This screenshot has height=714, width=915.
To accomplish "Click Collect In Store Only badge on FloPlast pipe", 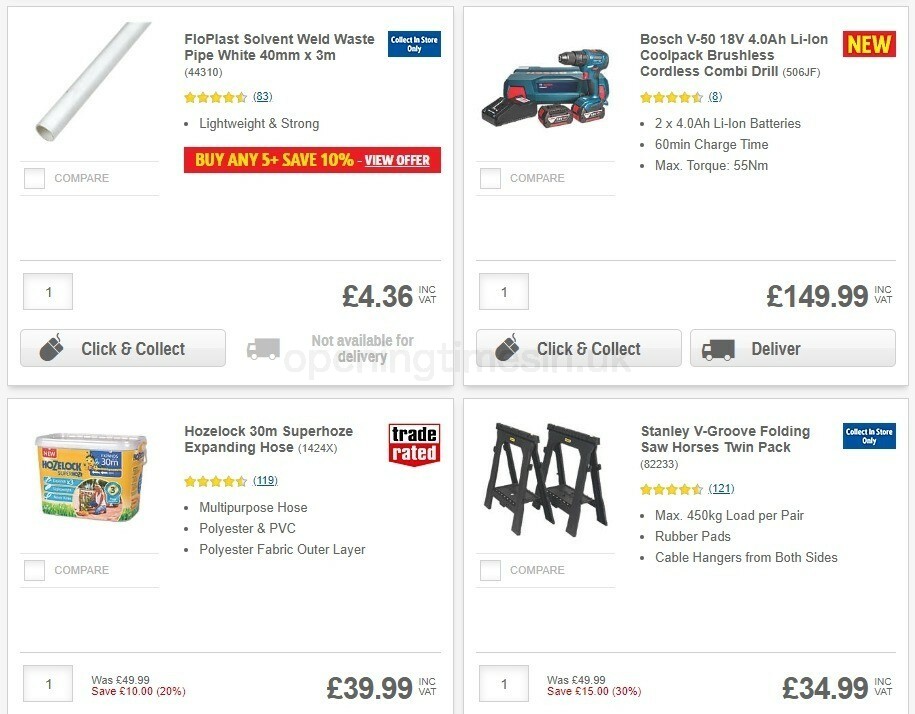I will (413, 44).
